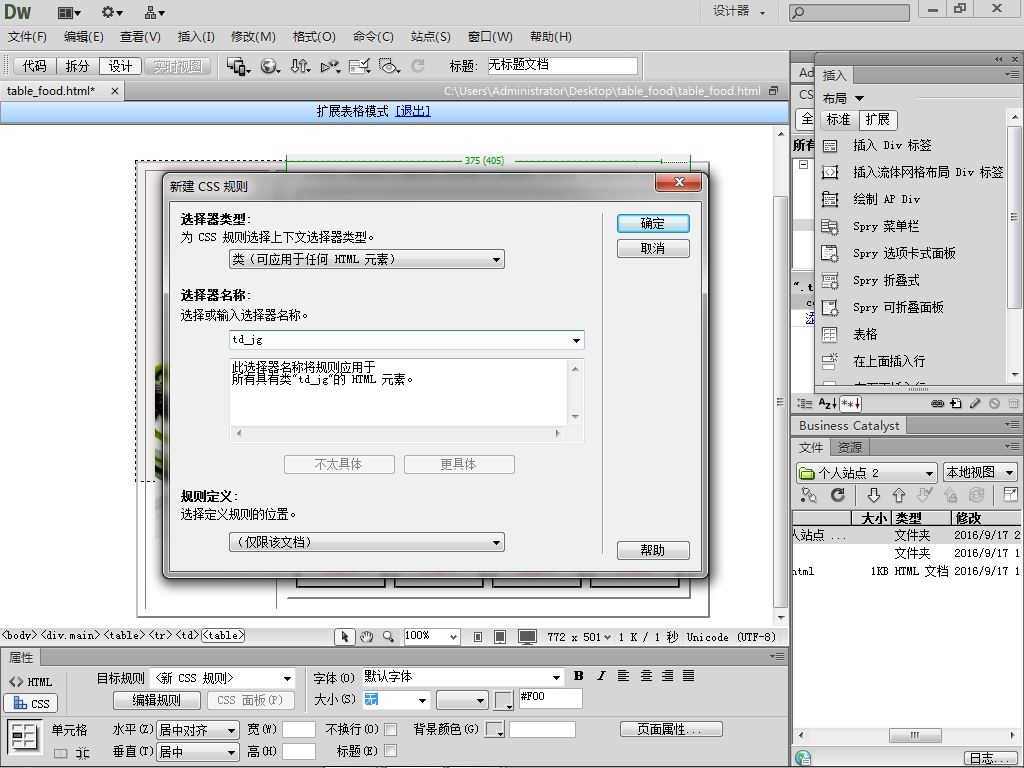Open the vertical alignment dropdown
Image resolution: width=1024 pixels, height=768 pixels.
point(198,752)
